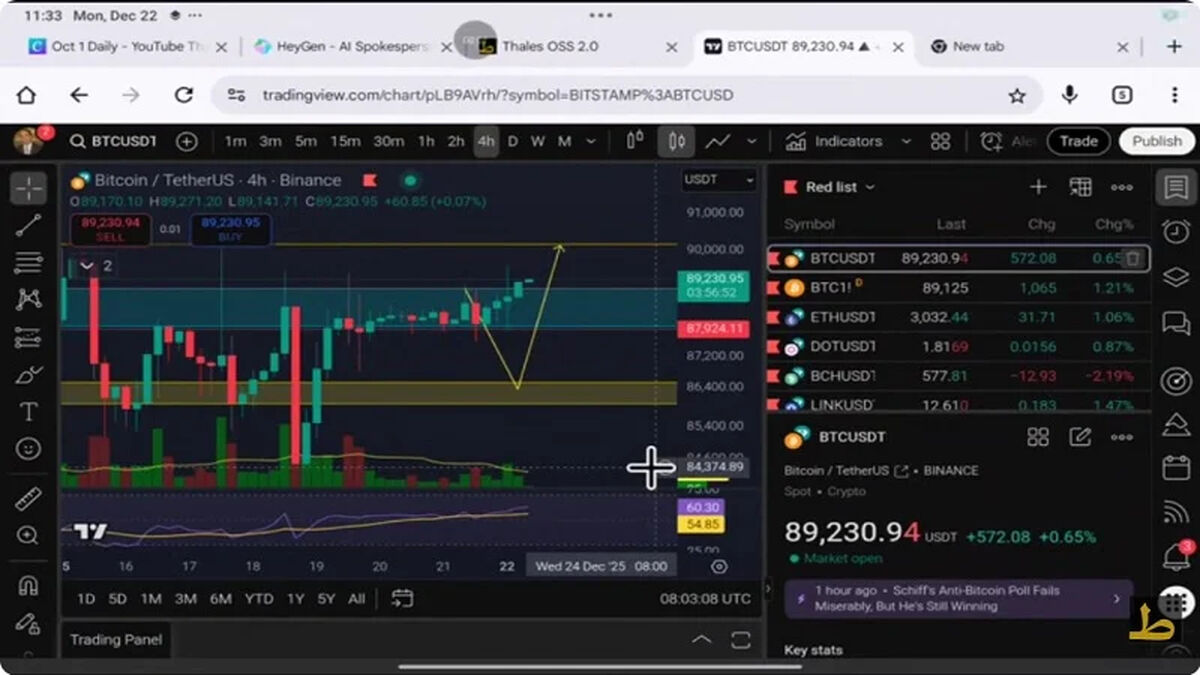Click the blue BUY price button
Viewport: 1200px width, 675px height.
(230, 229)
